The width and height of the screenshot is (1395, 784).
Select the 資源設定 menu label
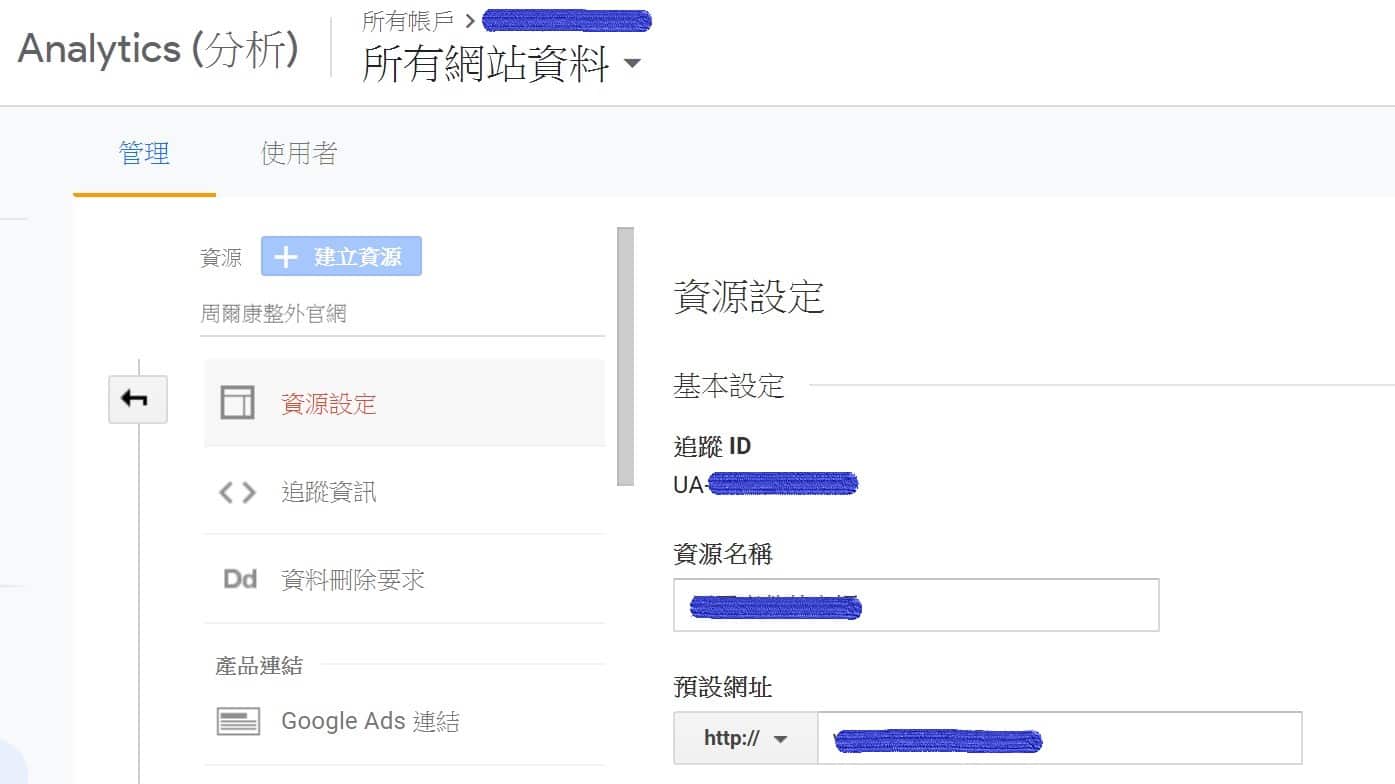click(x=329, y=404)
